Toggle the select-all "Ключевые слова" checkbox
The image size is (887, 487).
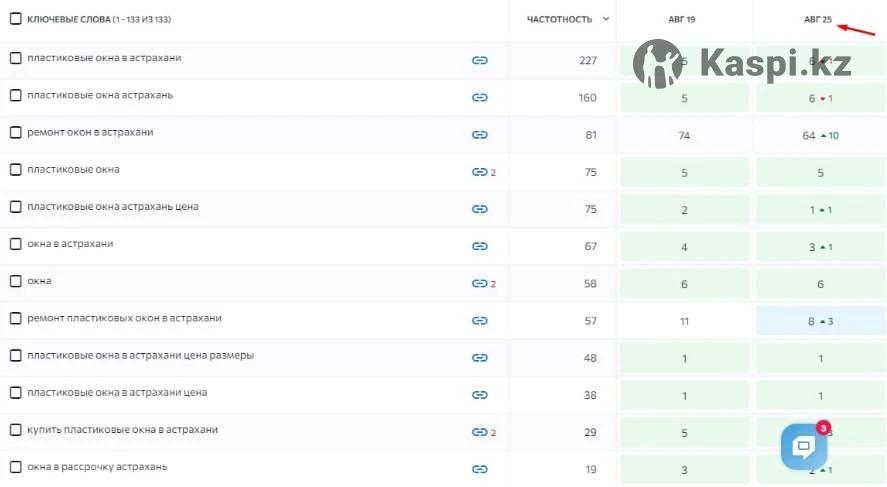click(15, 19)
